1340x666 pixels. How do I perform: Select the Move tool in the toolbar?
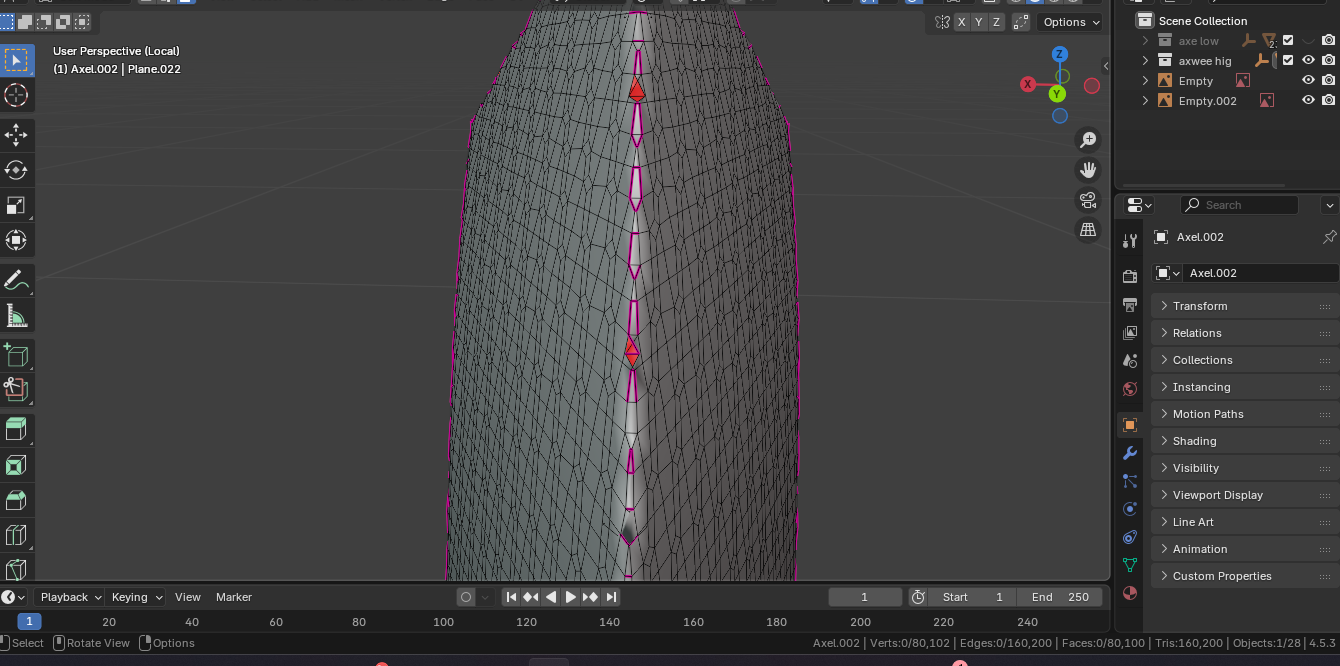pos(16,135)
